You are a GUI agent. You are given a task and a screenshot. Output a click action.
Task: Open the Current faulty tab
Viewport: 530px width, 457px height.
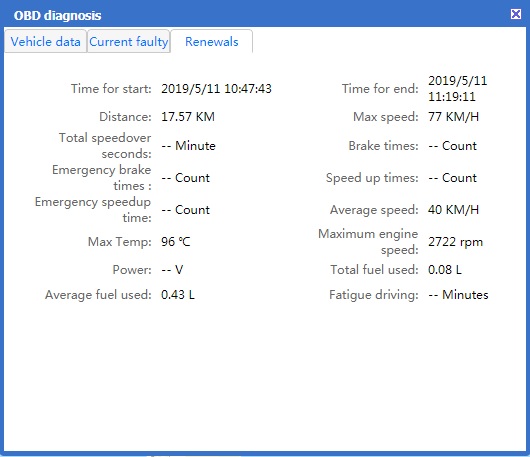coord(129,42)
